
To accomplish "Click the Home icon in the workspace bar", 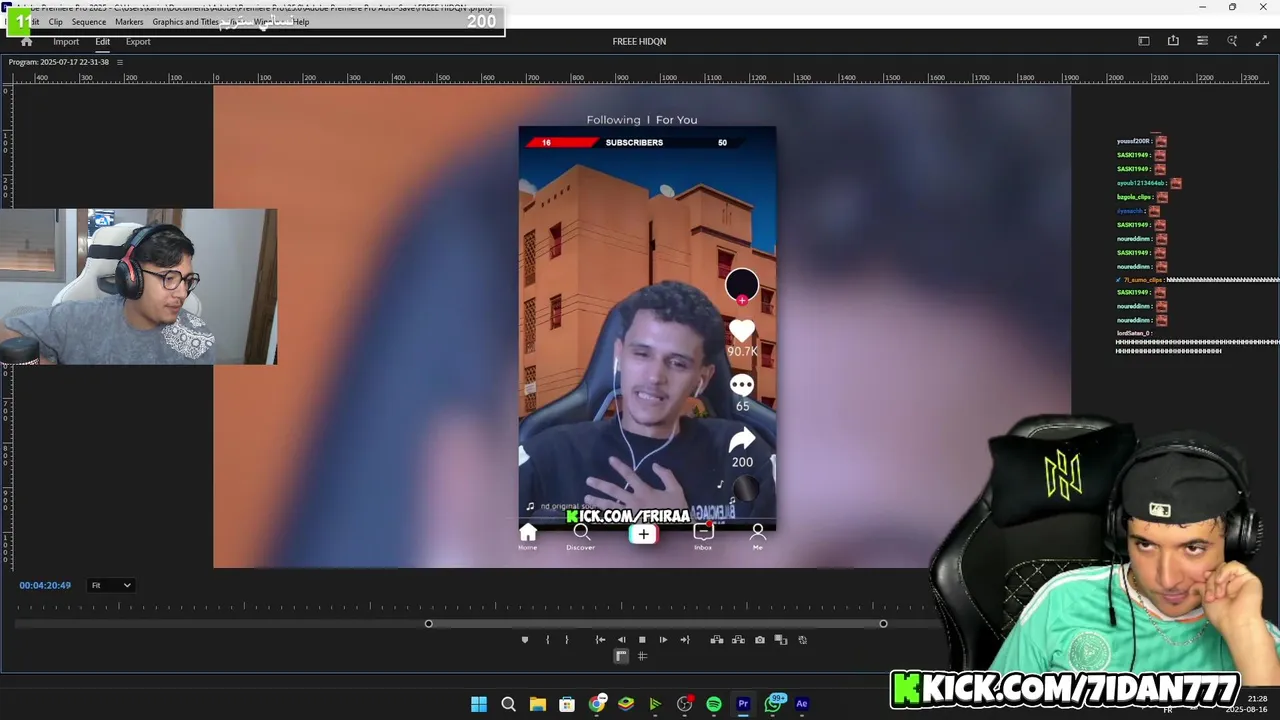I will [x=27, y=41].
